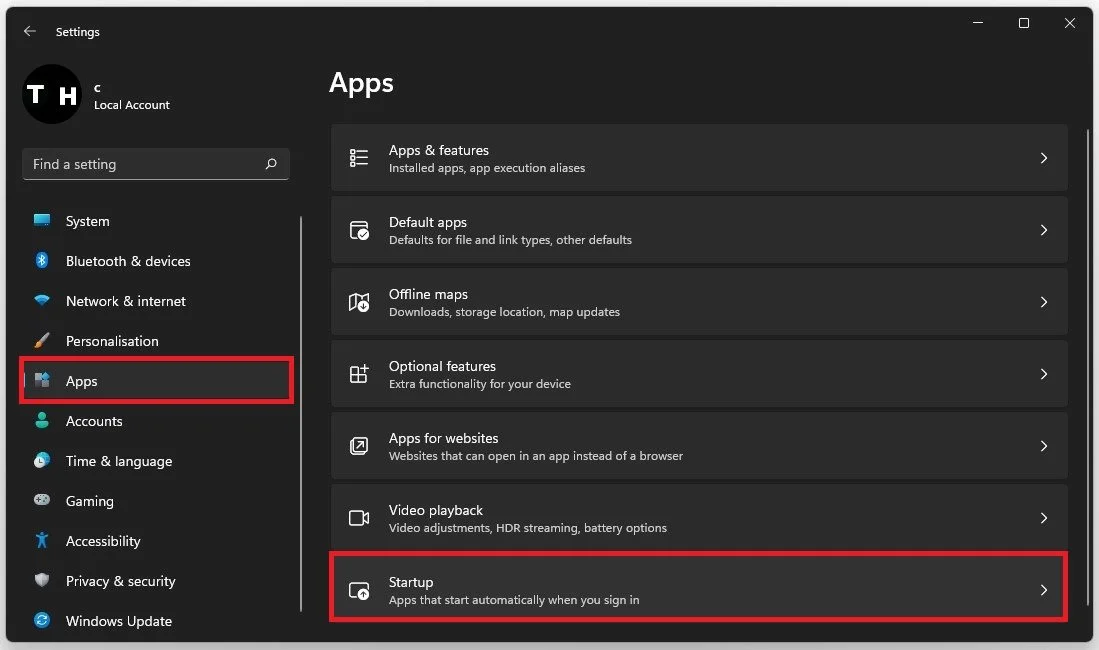This screenshot has height=650, width=1099.
Task: Open Apps & features settings
Action: click(699, 158)
